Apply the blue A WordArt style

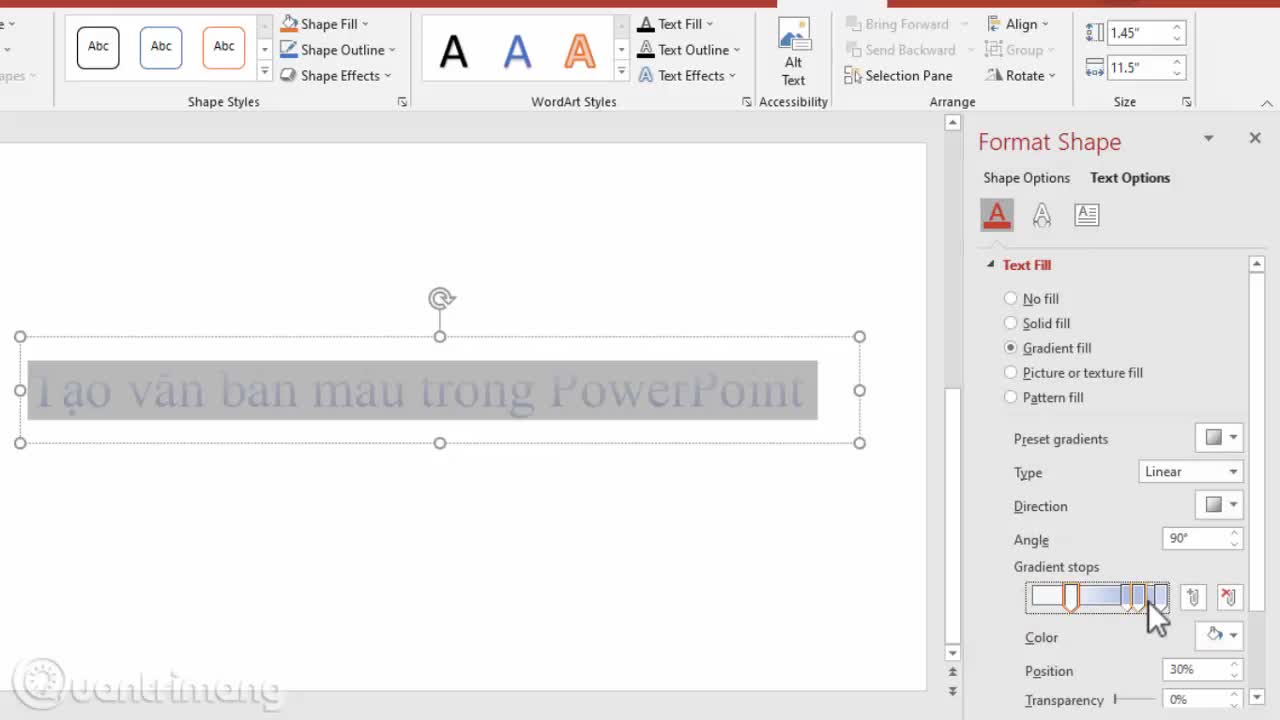(x=517, y=50)
